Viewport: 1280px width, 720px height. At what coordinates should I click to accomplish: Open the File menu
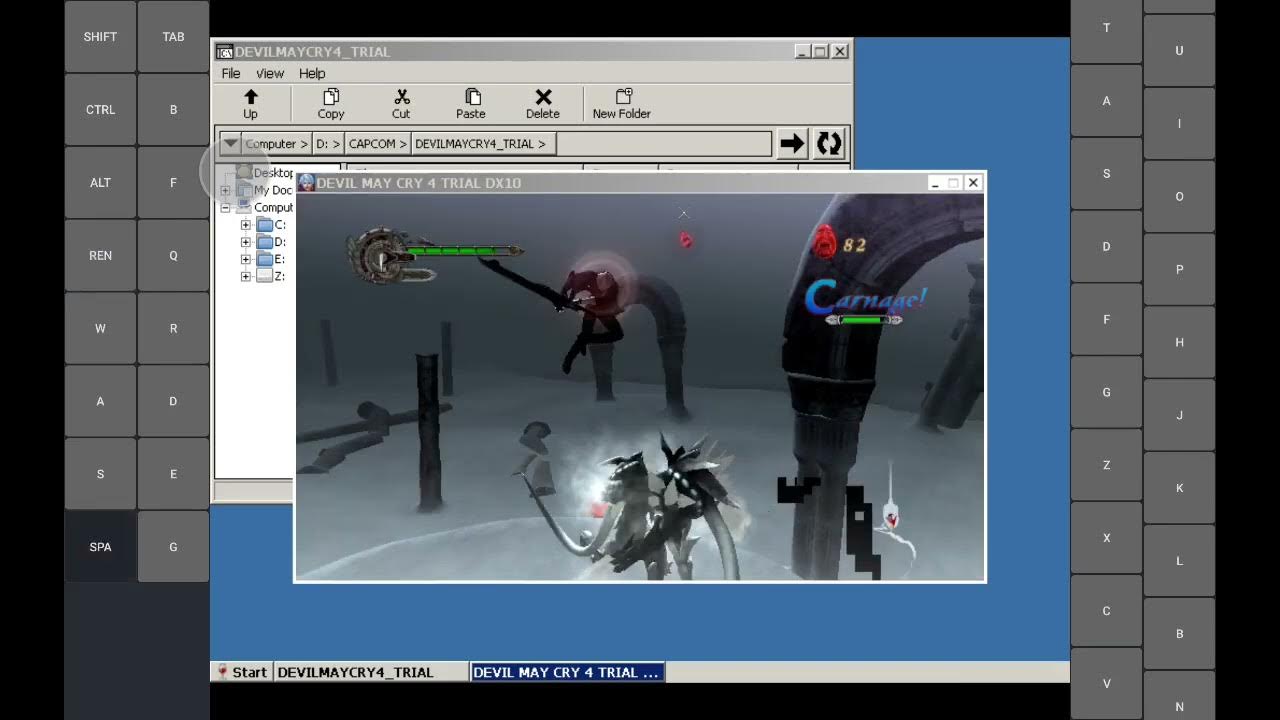[231, 73]
